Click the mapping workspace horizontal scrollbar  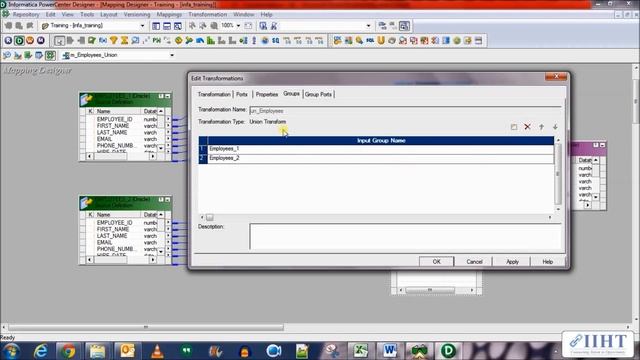(146, 327)
